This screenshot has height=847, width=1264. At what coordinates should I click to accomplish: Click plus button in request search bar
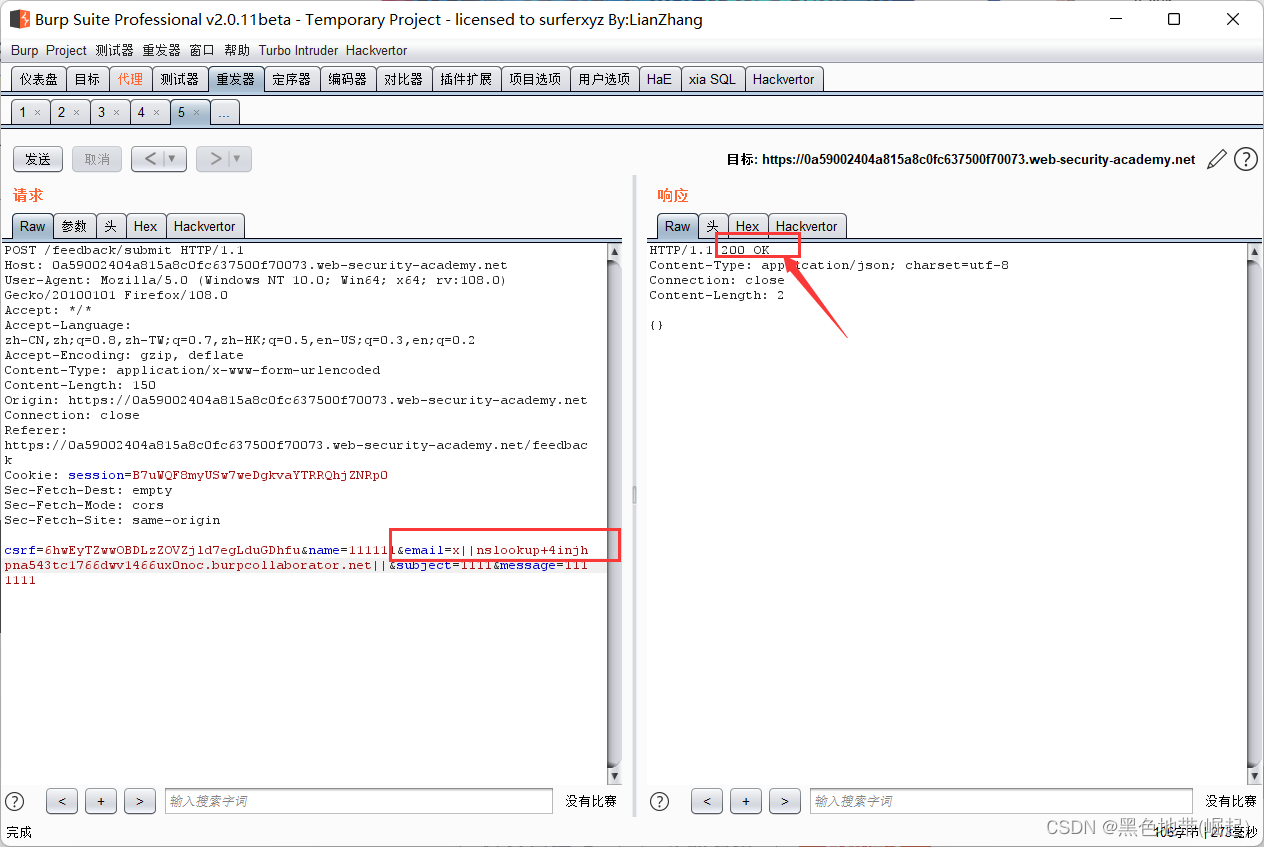tap(101, 801)
